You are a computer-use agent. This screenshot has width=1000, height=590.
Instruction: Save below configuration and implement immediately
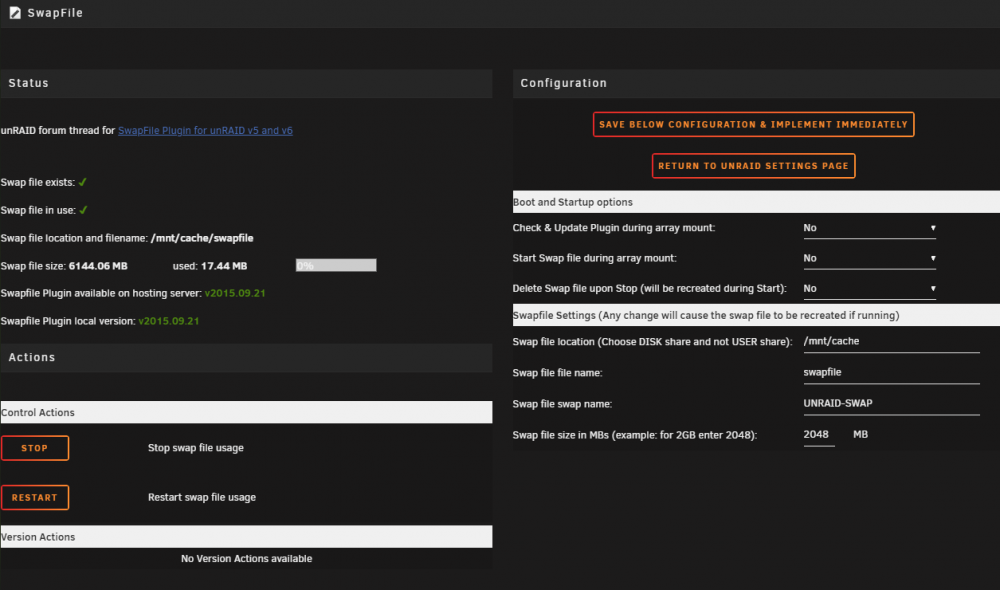pyautogui.click(x=753, y=124)
